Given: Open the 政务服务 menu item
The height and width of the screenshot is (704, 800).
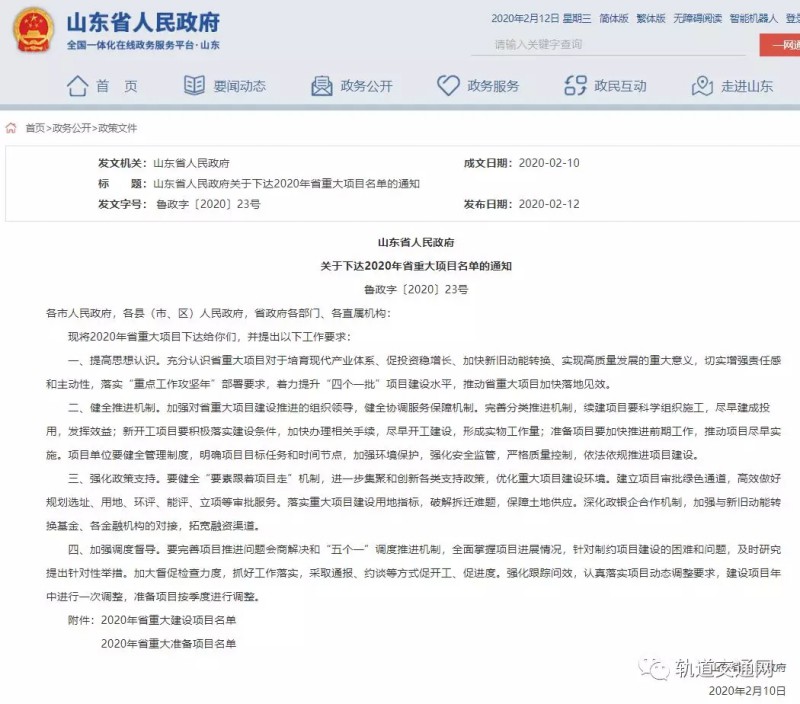Looking at the screenshot, I should (493, 86).
